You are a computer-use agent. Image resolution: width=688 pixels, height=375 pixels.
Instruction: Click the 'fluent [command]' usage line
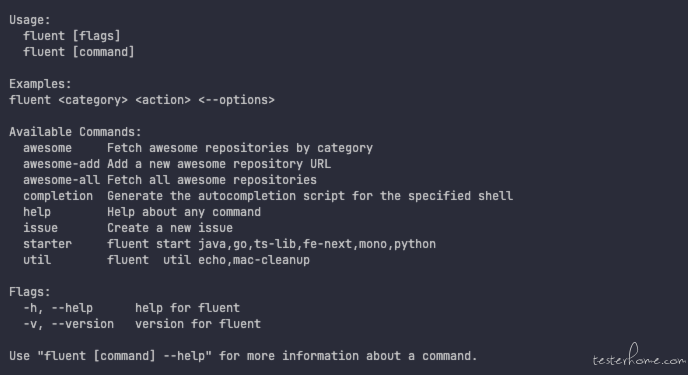[79, 52]
